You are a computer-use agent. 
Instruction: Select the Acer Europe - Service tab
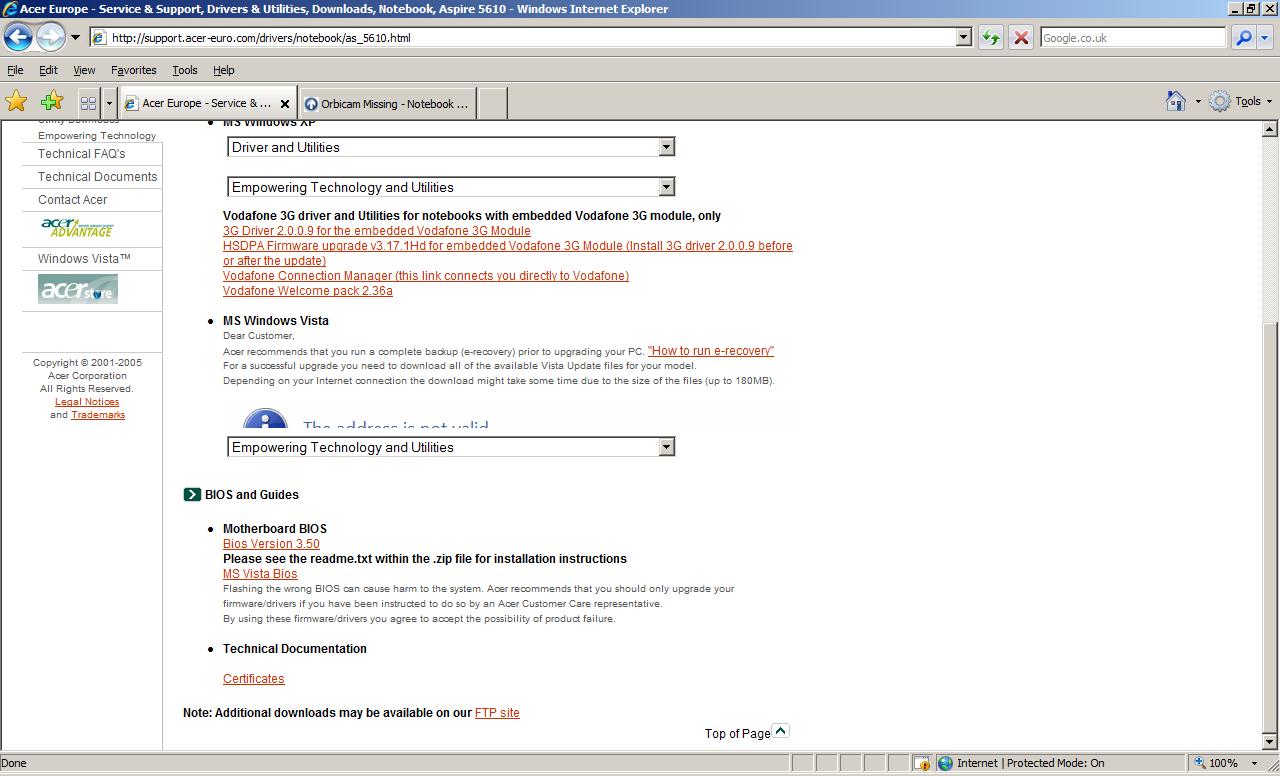point(207,103)
